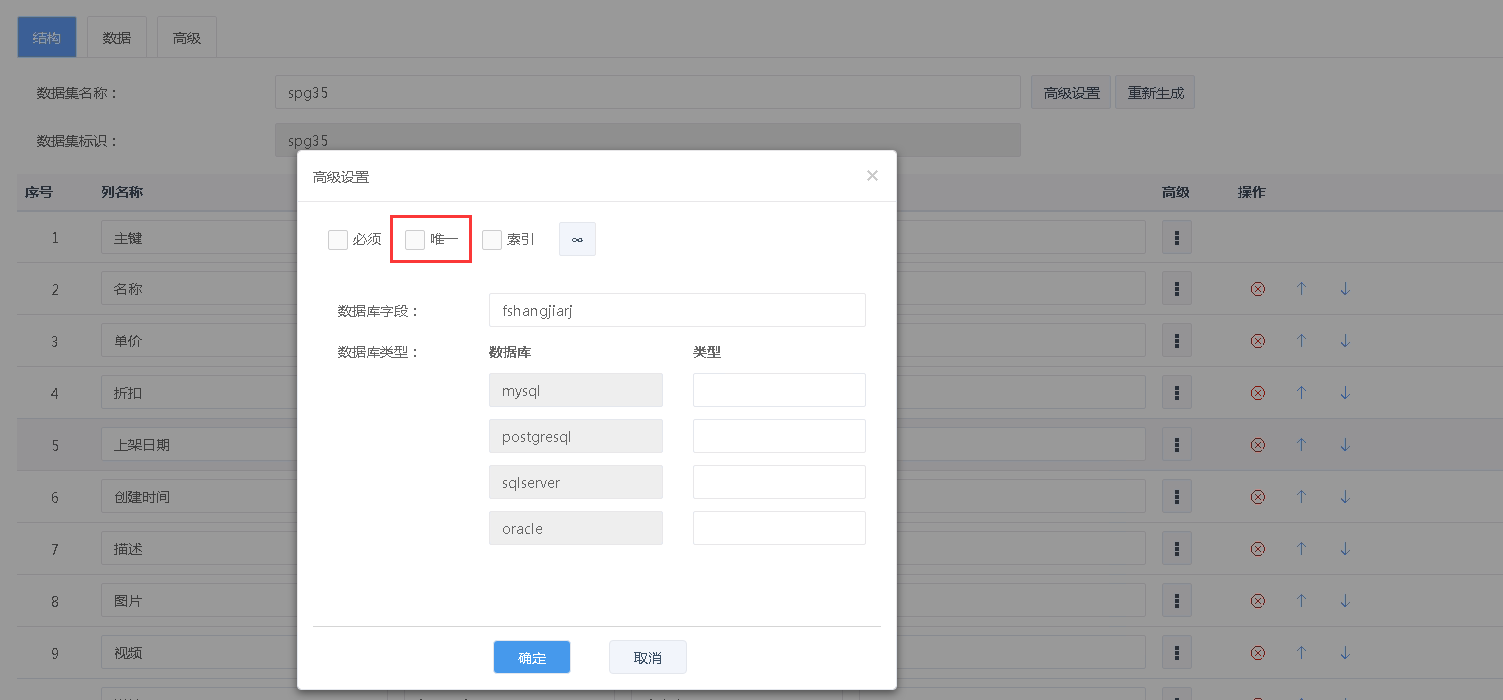Image resolution: width=1503 pixels, height=700 pixels.
Task: Switch to the 结构 tab
Action: click(x=47, y=38)
